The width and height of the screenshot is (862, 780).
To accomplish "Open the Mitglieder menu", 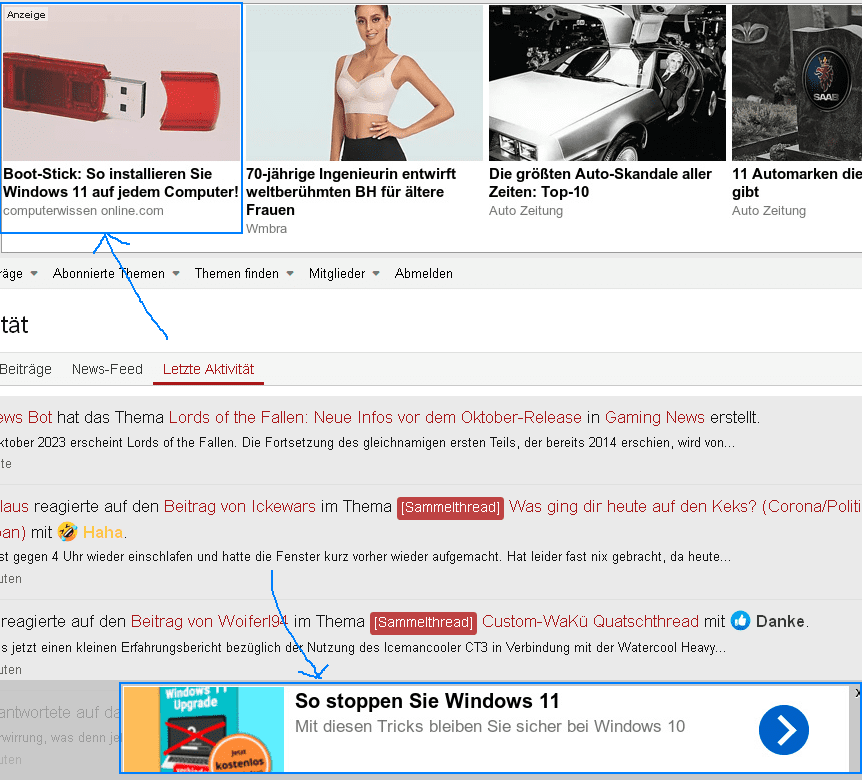I will pos(336,274).
